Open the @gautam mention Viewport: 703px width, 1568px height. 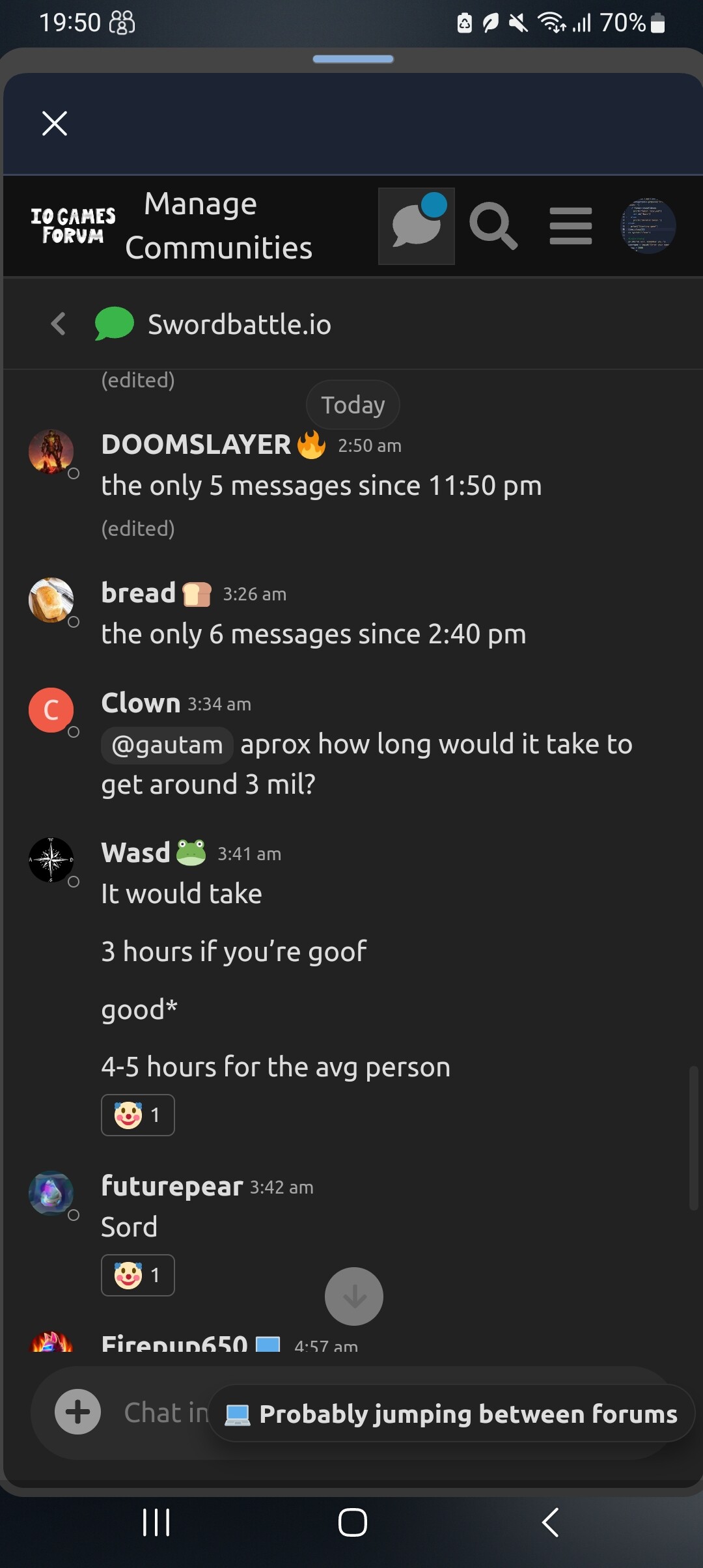click(x=167, y=744)
